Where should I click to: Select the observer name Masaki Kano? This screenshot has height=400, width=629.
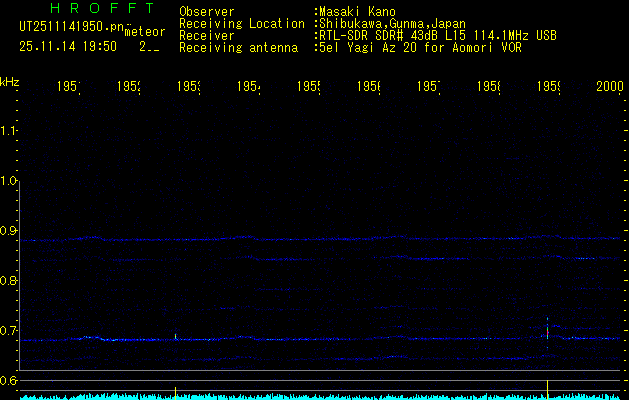tap(360, 12)
